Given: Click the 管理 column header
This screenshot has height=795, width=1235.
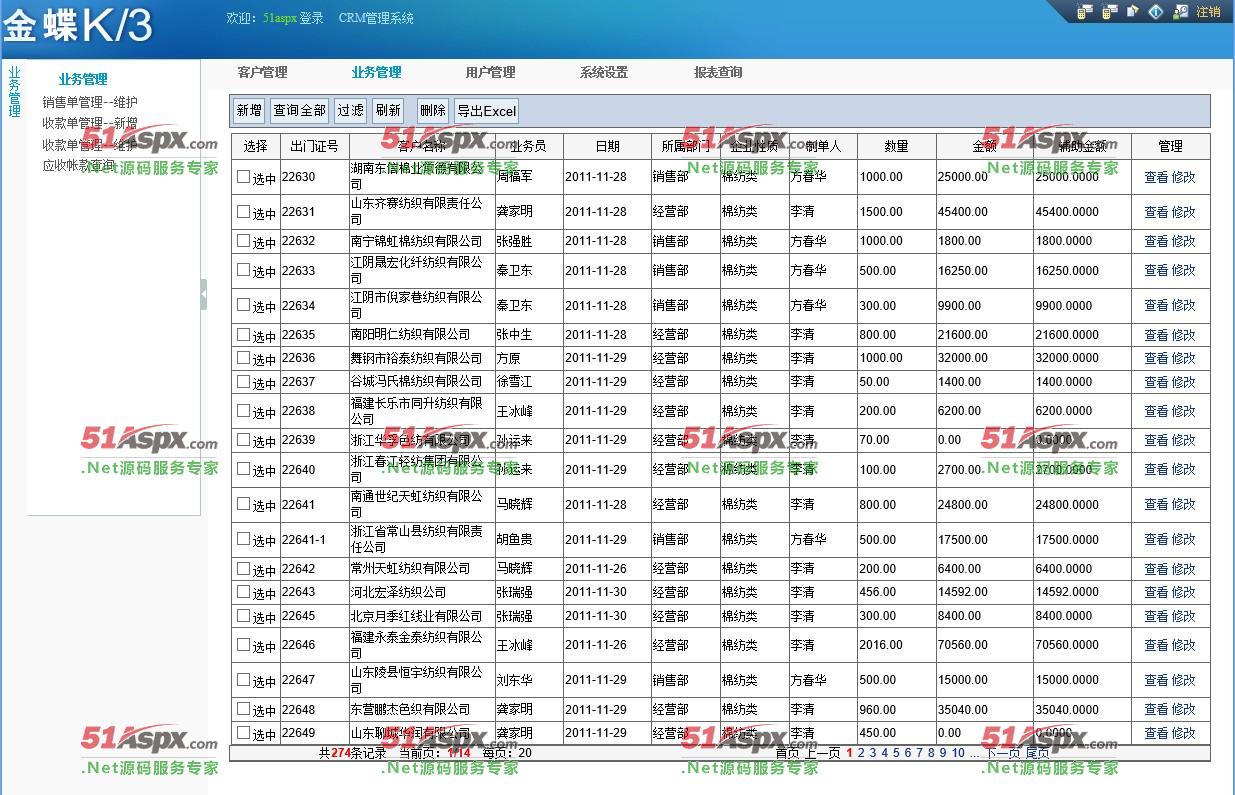Looking at the screenshot, I should point(1170,146).
